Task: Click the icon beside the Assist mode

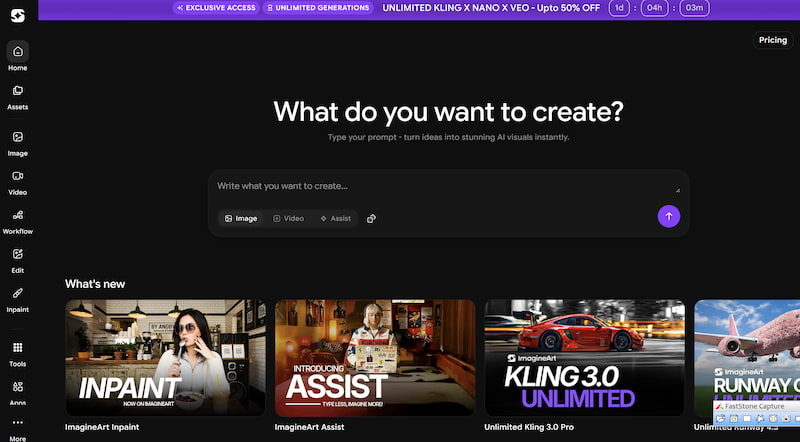Action: click(x=371, y=218)
